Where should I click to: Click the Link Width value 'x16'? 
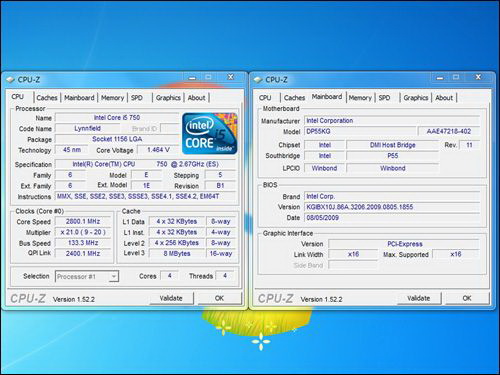pos(353,254)
